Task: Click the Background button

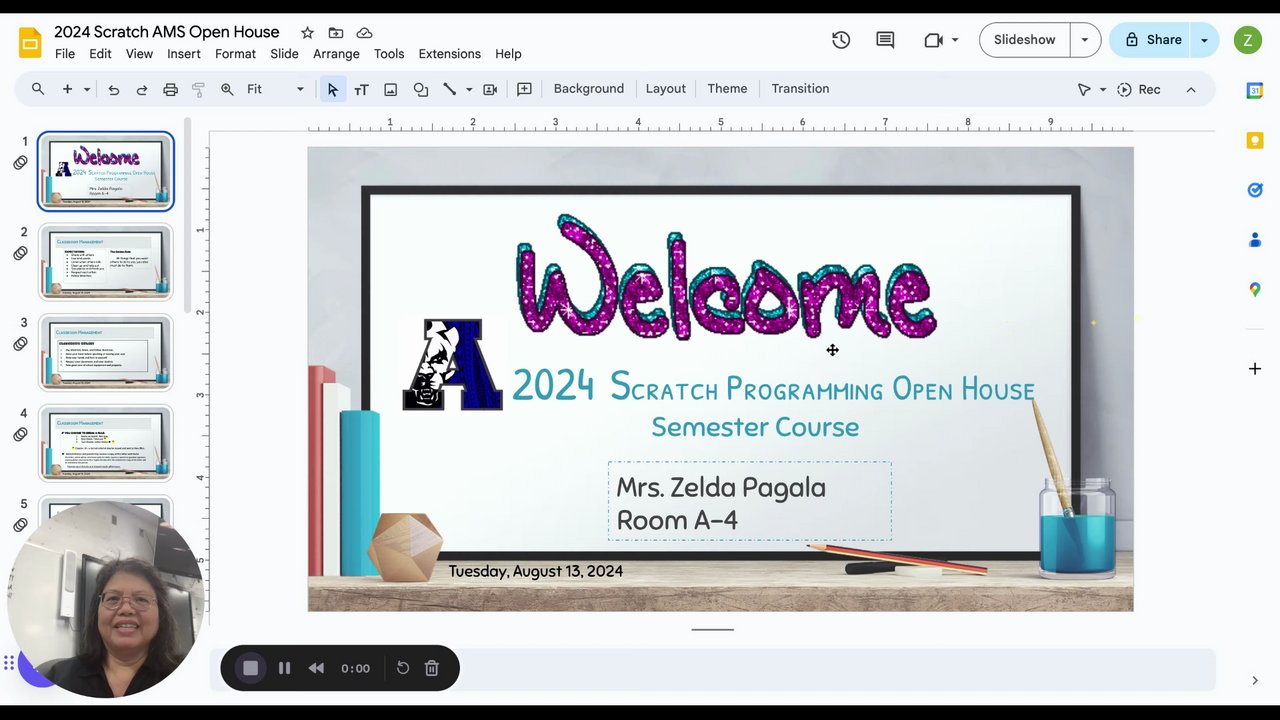Action: (x=588, y=89)
